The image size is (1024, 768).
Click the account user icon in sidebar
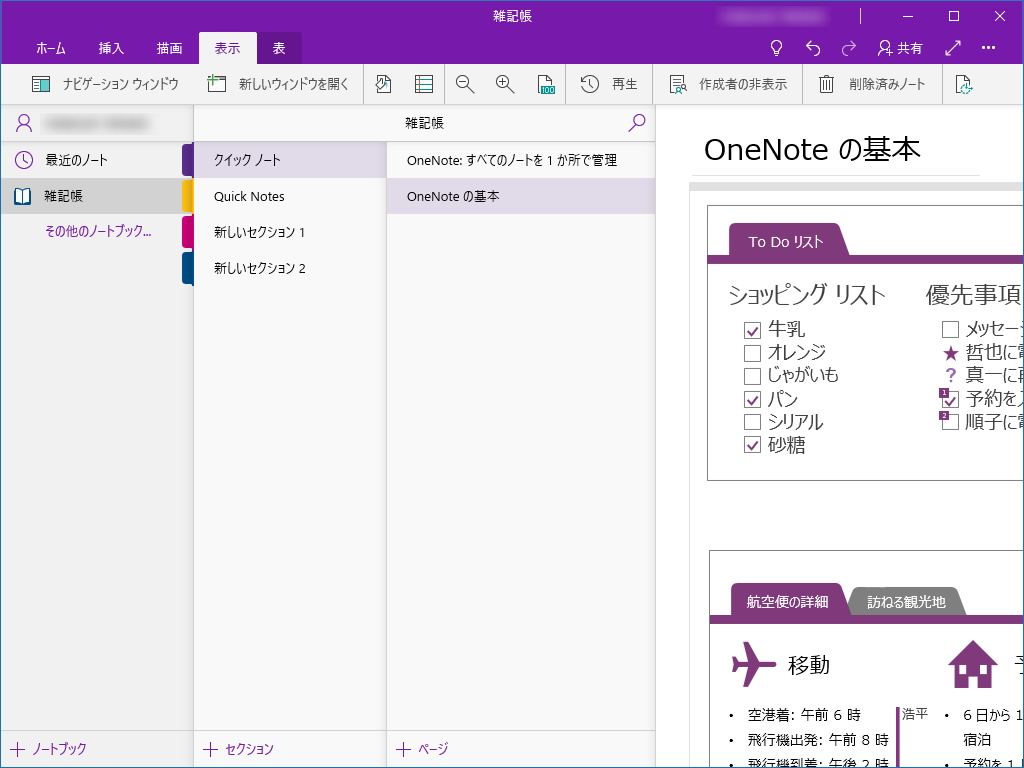coord(24,123)
